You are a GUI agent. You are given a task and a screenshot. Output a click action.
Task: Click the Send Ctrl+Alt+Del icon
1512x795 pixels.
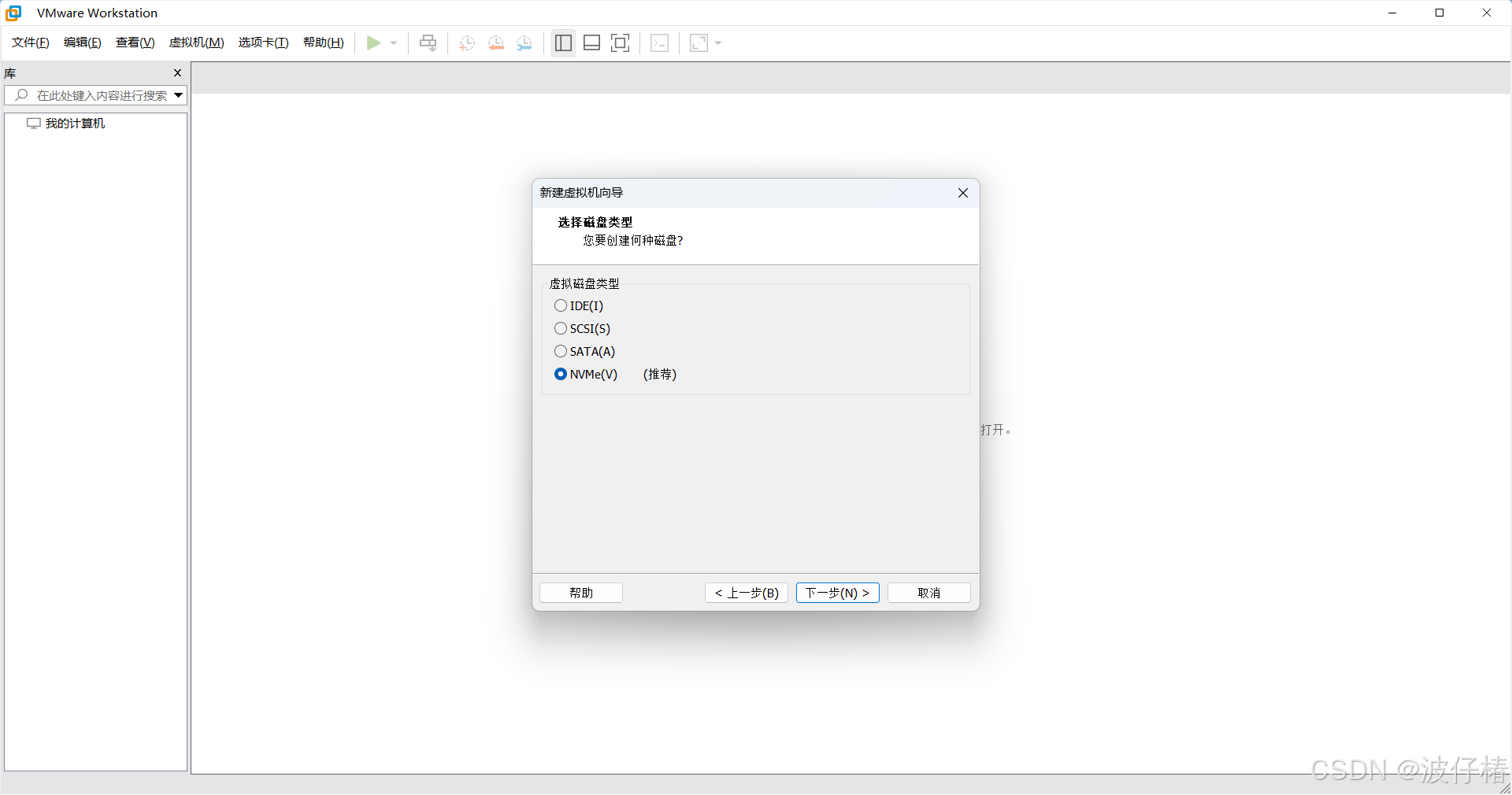click(428, 43)
